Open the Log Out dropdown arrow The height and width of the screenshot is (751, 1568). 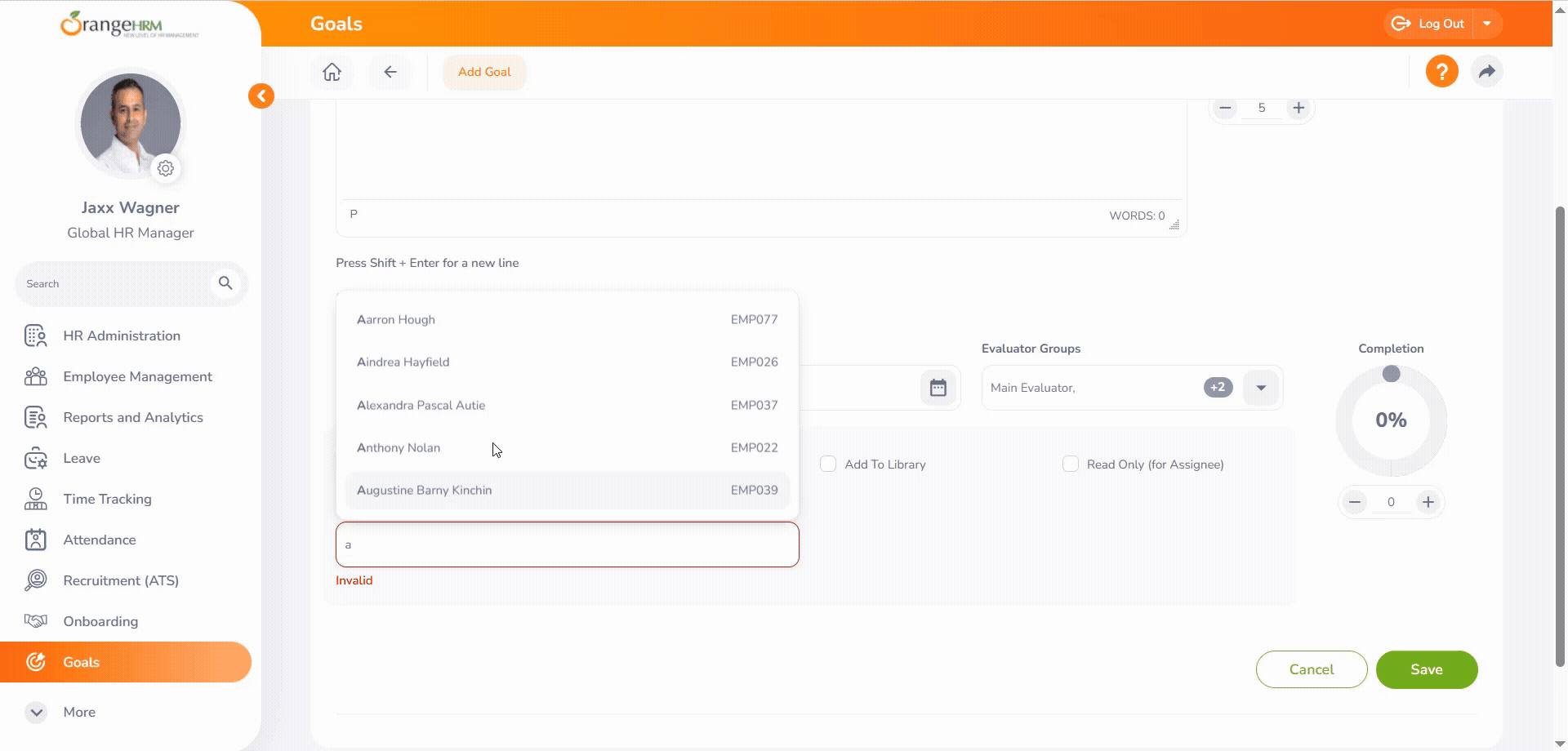(x=1487, y=24)
